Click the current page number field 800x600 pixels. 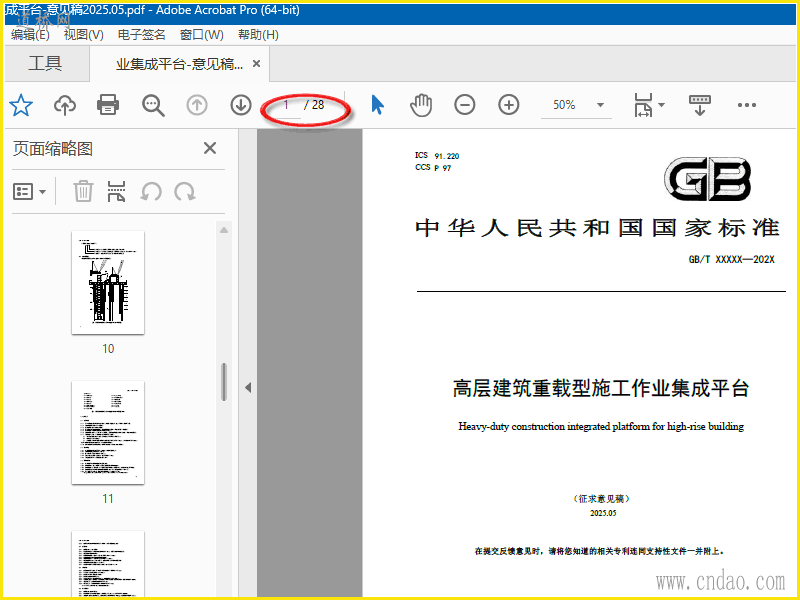click(x=287, y=105)
